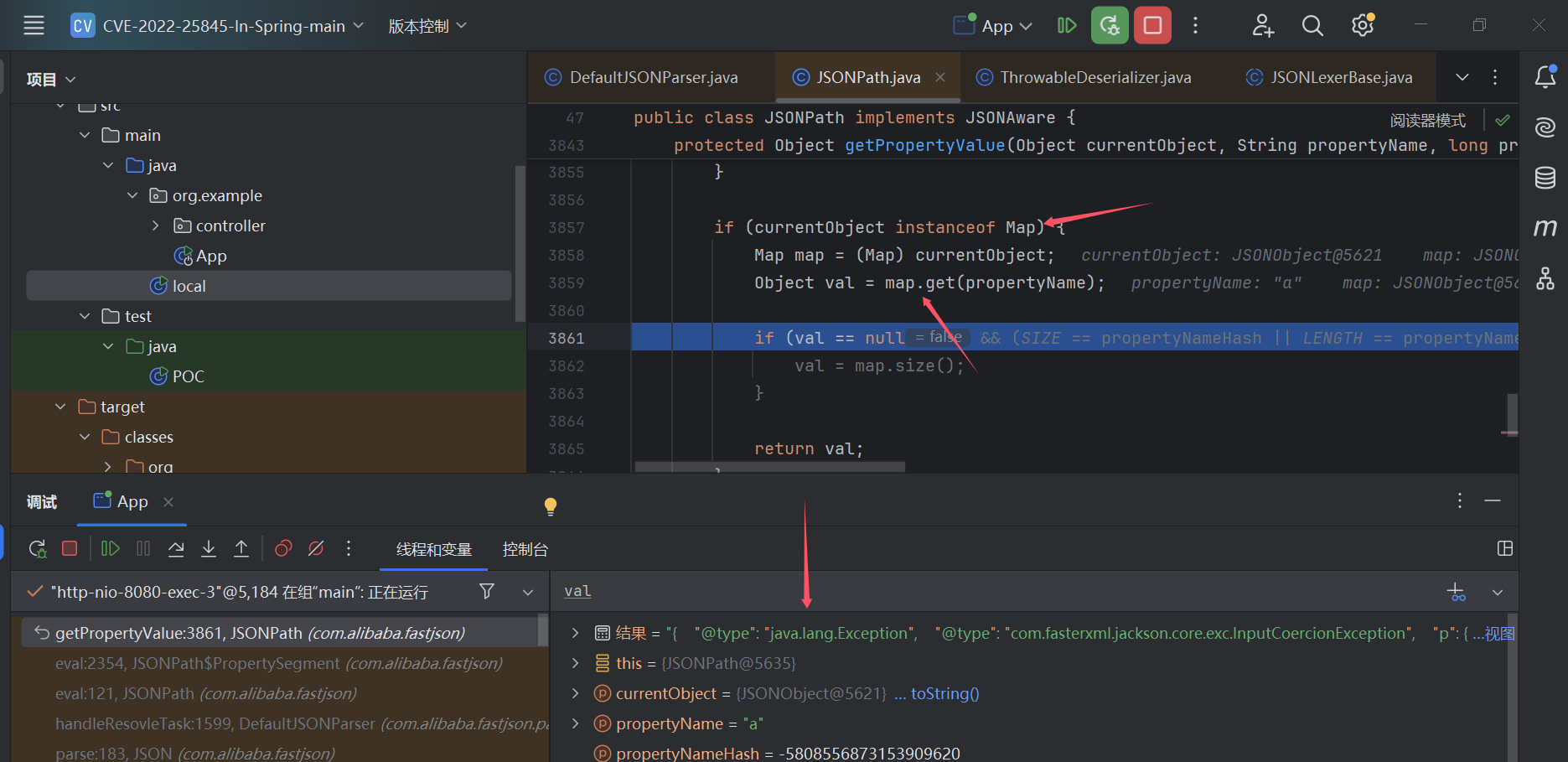Screen dimensions: 1568x762
Task: Click the Resume Program icon in the debug toolbar
Action: point(110,548)
